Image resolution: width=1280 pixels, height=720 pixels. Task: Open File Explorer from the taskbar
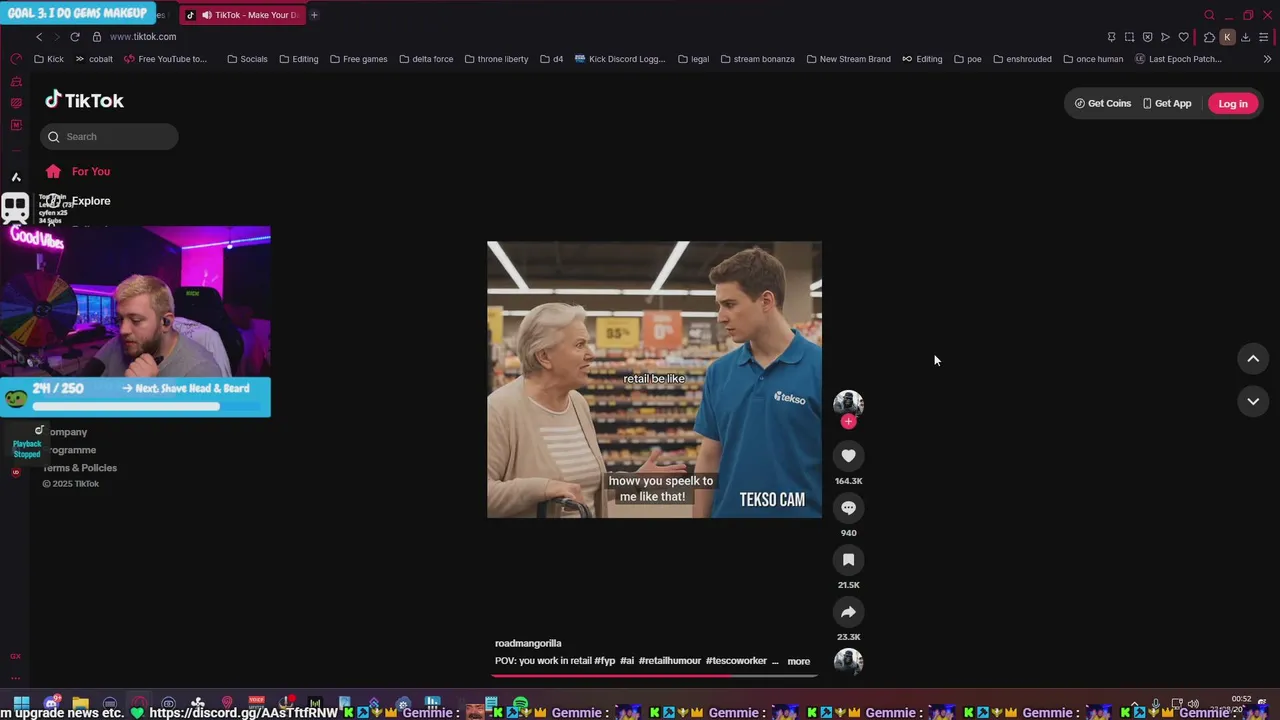pos(80,703)
